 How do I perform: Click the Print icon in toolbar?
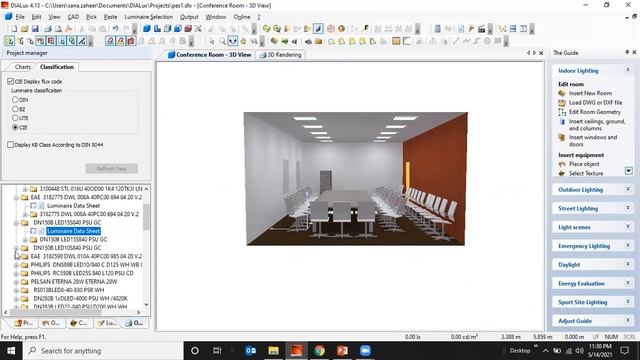click(48, 29)
